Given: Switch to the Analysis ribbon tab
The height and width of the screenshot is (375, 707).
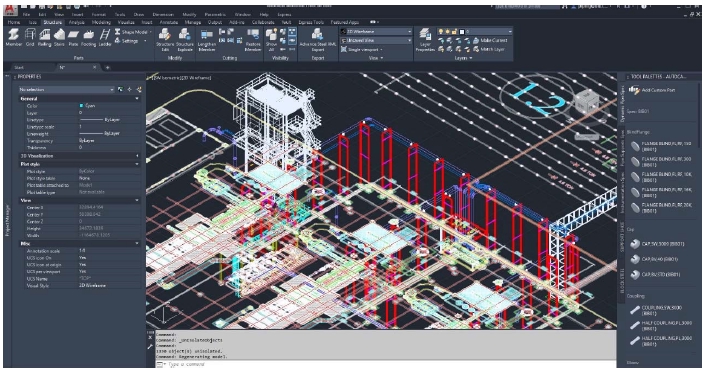Looking at the screenshot, I should click(76, 22).
